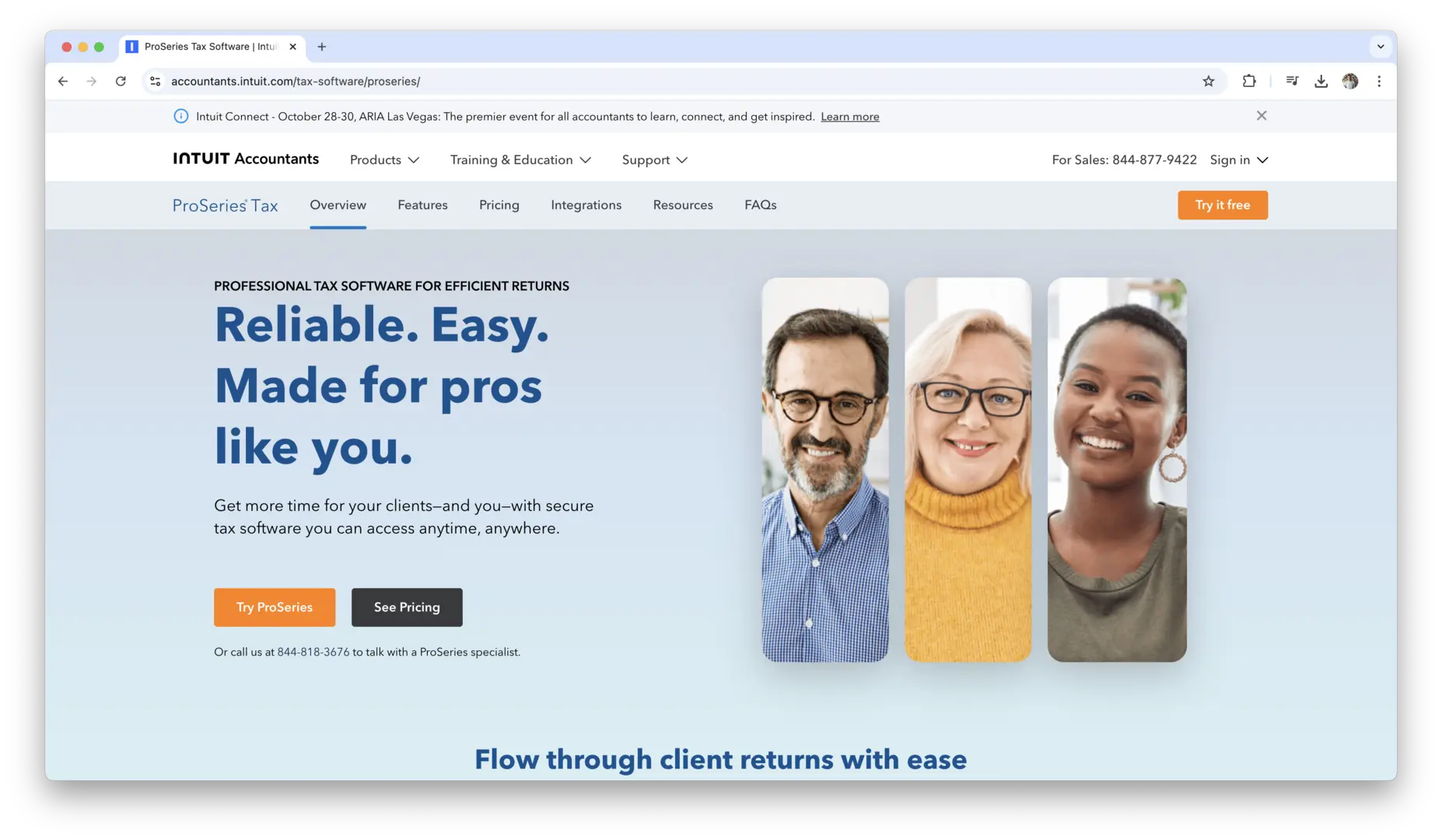Image resolution: width=1442 pixels, height=840 pixels.
Task: Open the browser downloads icon
Action: pos(1321,81)
